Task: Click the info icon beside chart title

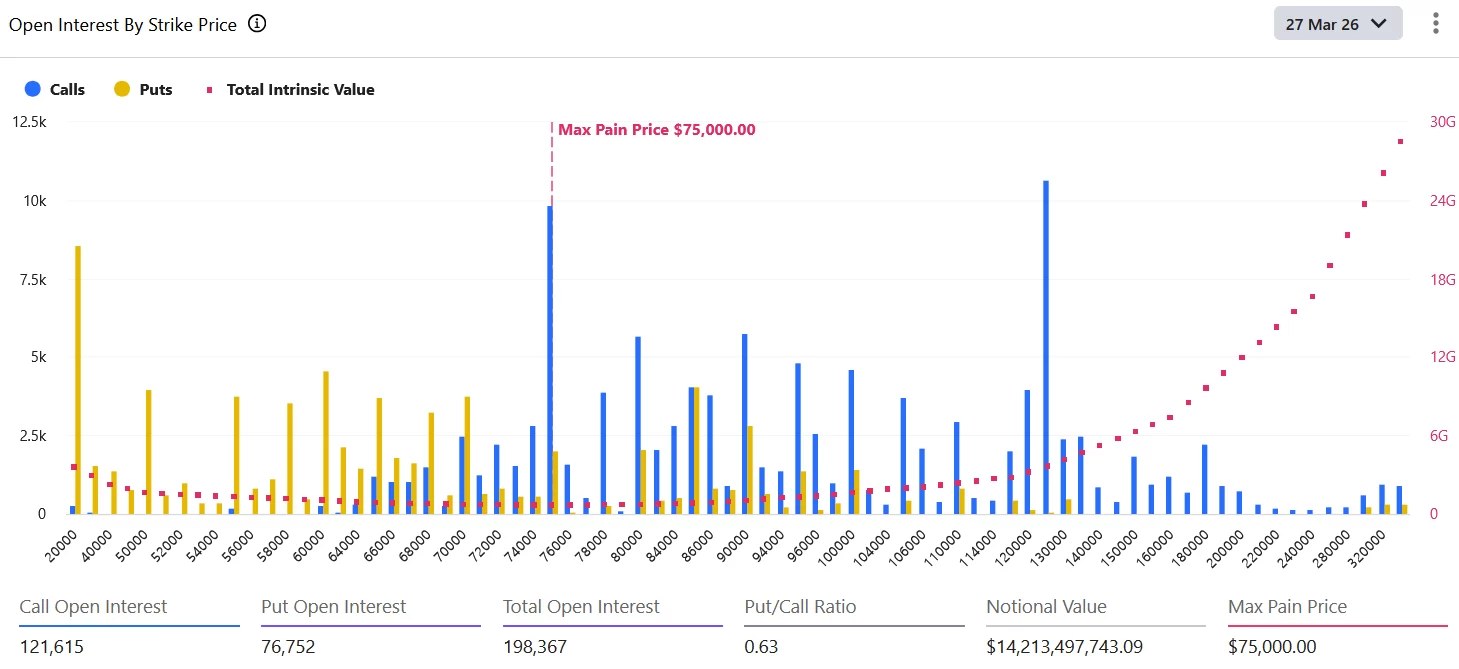Action: click(257, 24)
